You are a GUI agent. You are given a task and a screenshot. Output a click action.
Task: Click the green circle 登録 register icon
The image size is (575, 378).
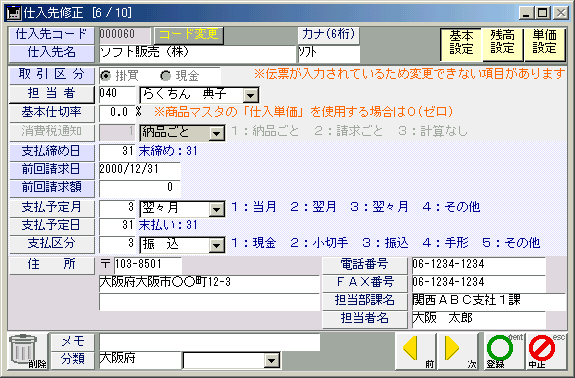(x=503, y=351)
